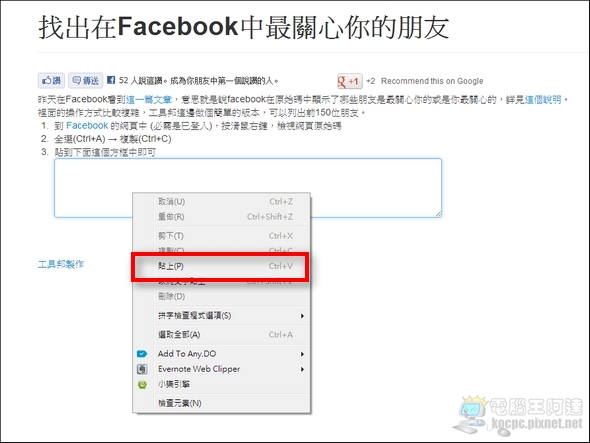Click the Google +1 button
Image resolution: width=590 pixels, height=443 pixels.
[350, 81]
